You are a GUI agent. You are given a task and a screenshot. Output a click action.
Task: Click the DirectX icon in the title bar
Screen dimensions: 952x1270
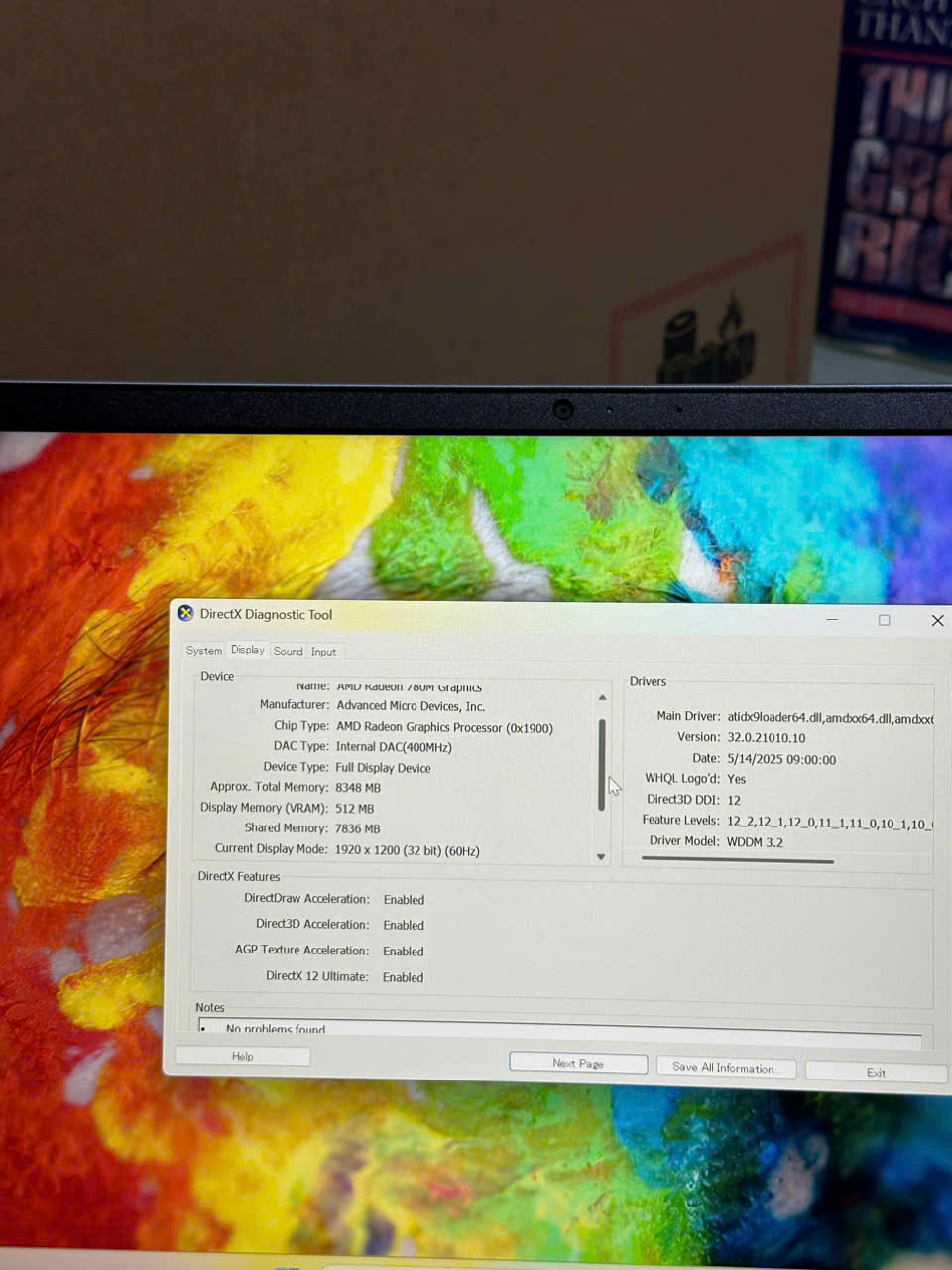pyautogui.click(x=185, y=614)
